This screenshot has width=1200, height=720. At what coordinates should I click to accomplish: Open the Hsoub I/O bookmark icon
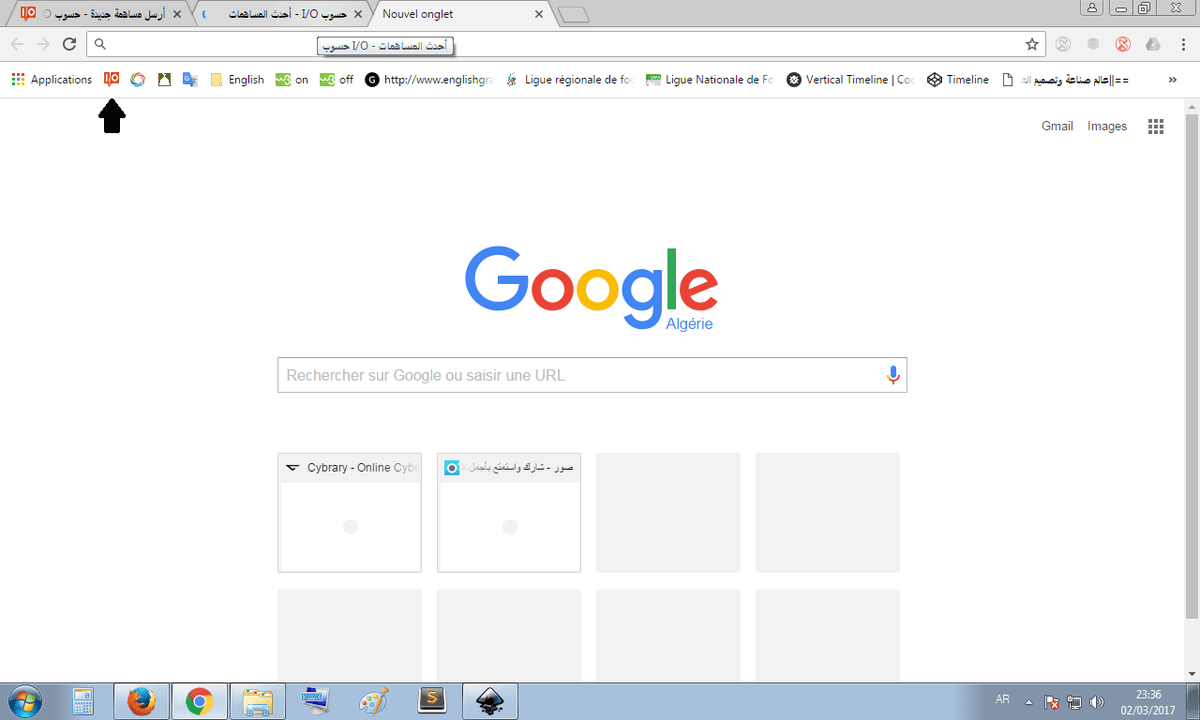coord(112,80)
